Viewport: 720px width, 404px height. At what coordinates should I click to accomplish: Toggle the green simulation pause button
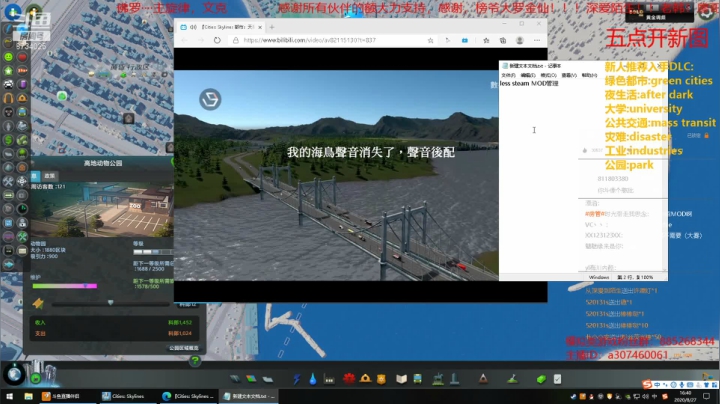click(35, 379)
